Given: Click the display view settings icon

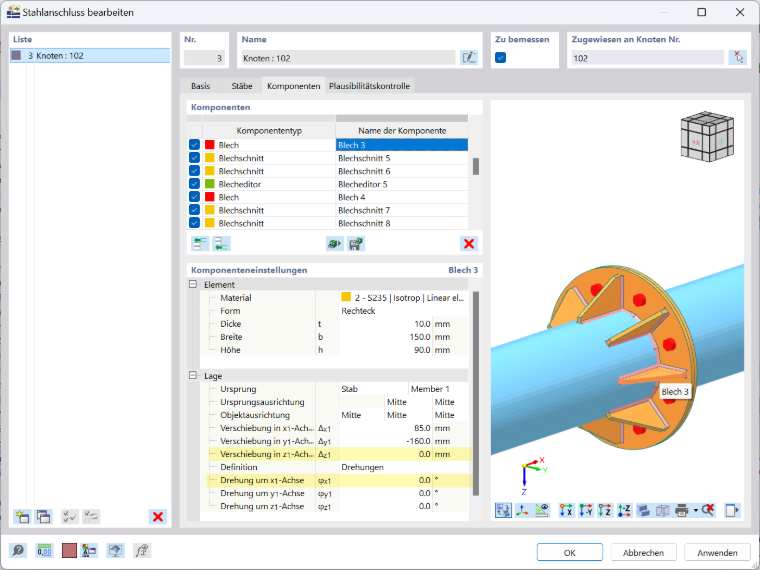Looking at the screenshot, I should [115, 550].
